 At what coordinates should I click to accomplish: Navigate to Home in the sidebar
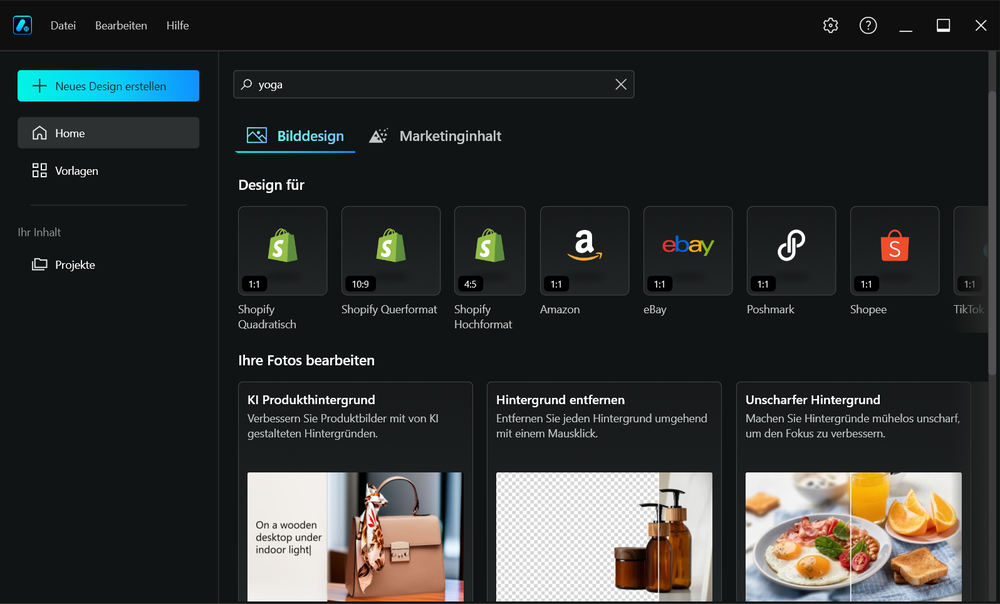72,131
